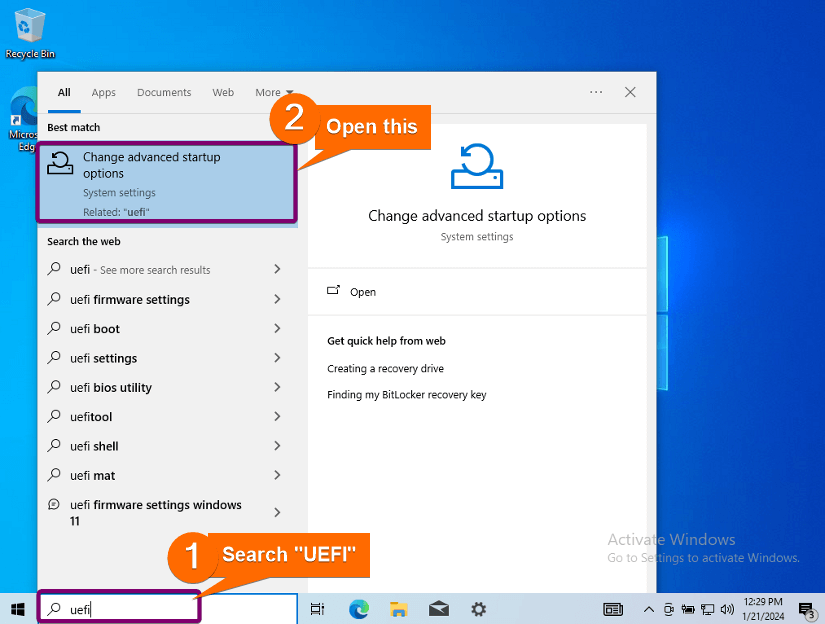The height and width of the screenshot is (624, 825).
Task: Click the Change advanced startup options title text
Action: (477, 216)
